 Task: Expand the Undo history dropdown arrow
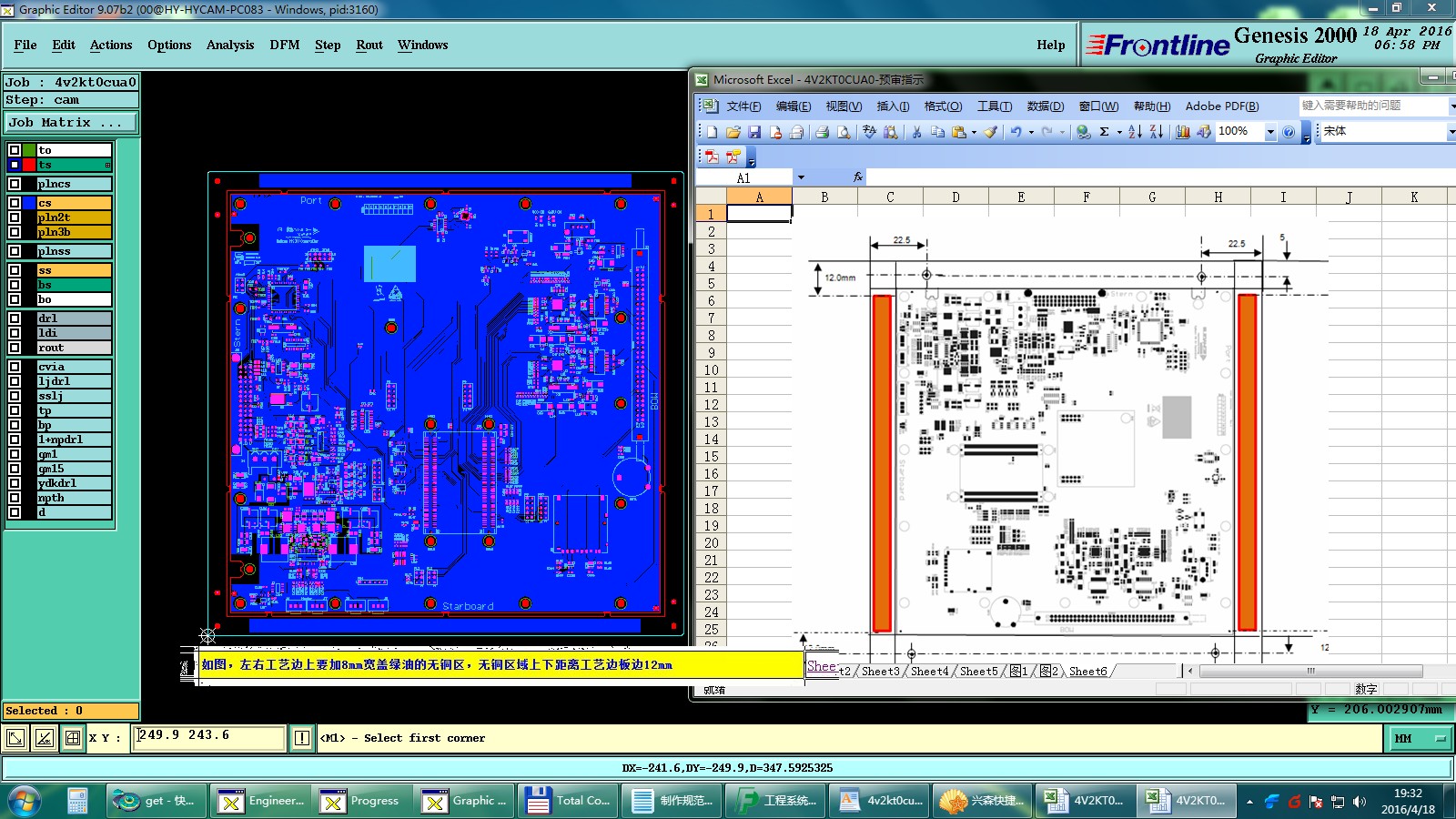1031,132
